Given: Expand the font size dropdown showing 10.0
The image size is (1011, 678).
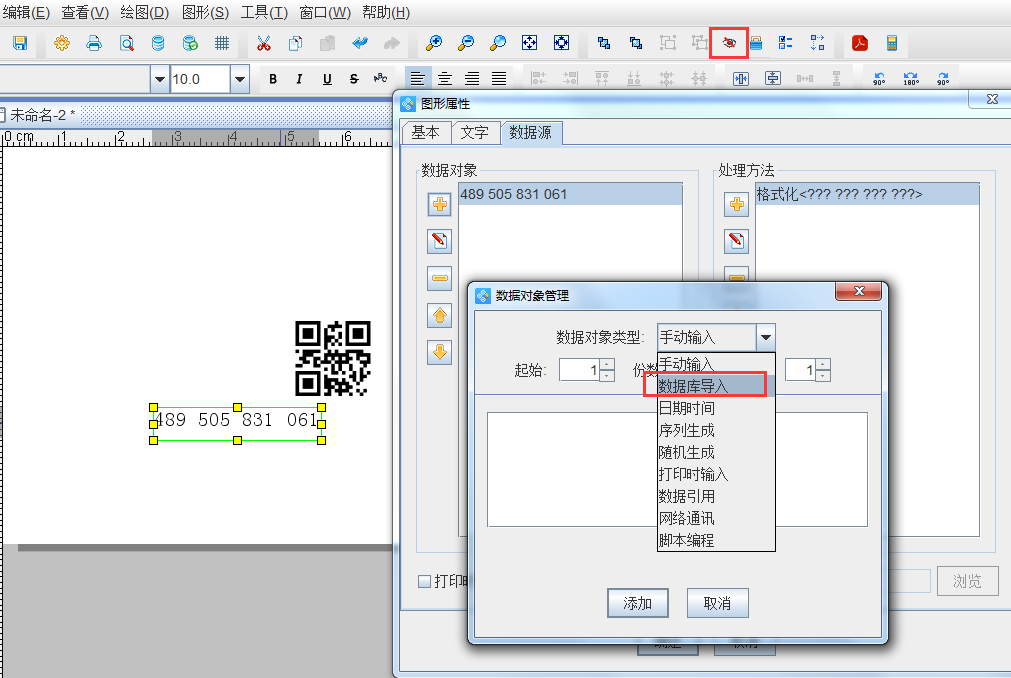Looking at the screenshot, I should click(239, 79).
